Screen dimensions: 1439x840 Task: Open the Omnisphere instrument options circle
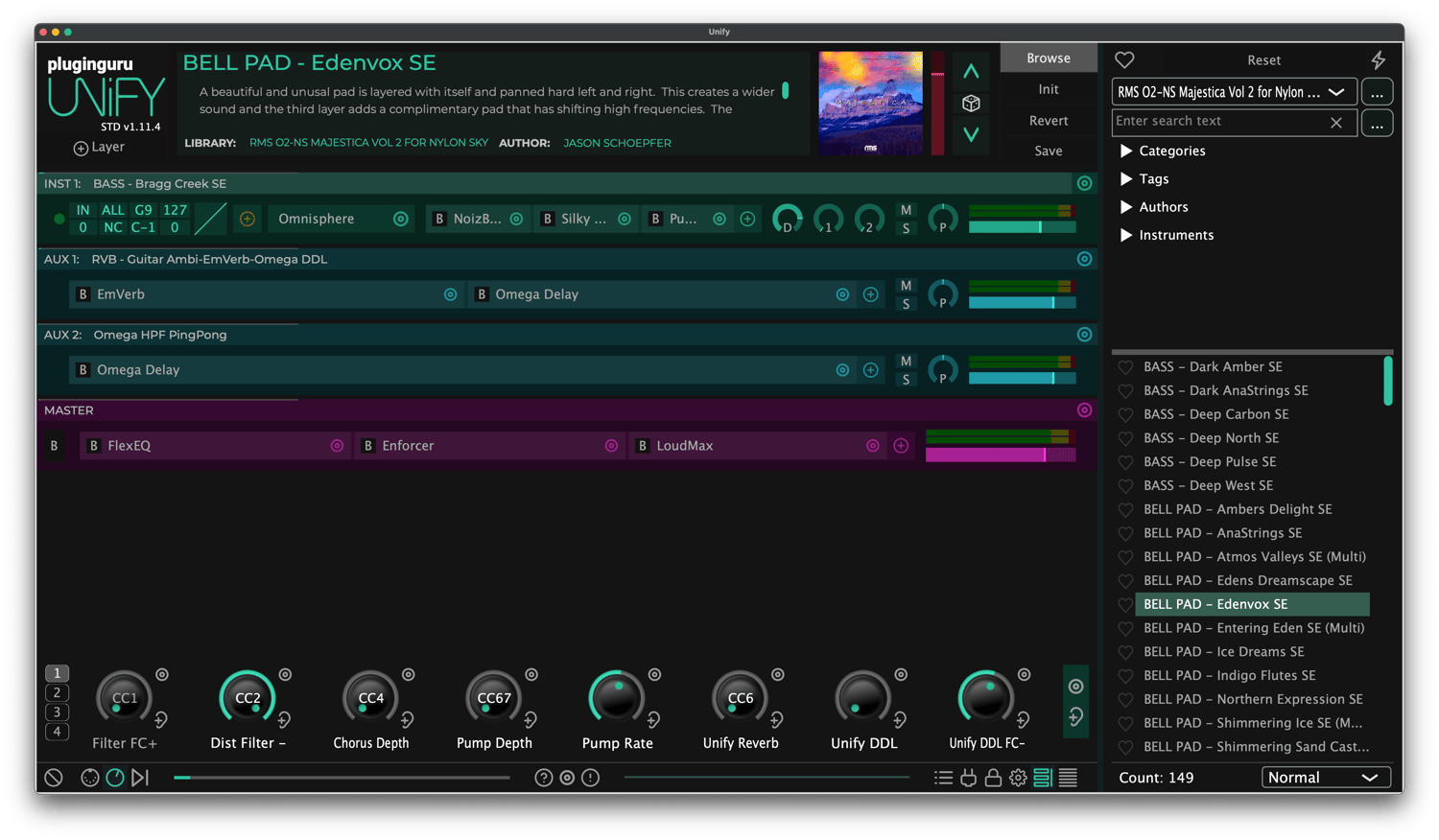tap(400, 220)
